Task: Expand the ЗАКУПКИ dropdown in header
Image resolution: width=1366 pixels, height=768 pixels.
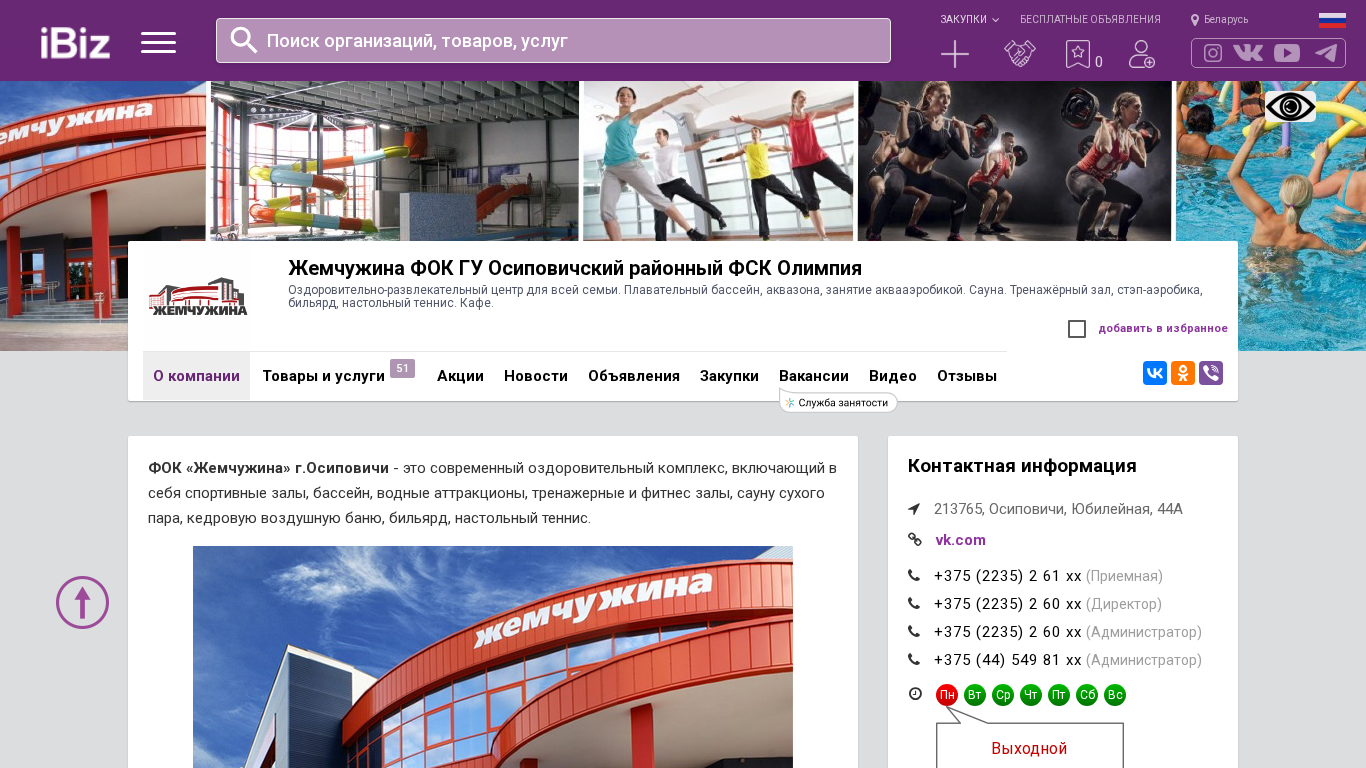Action: (969, 20)
